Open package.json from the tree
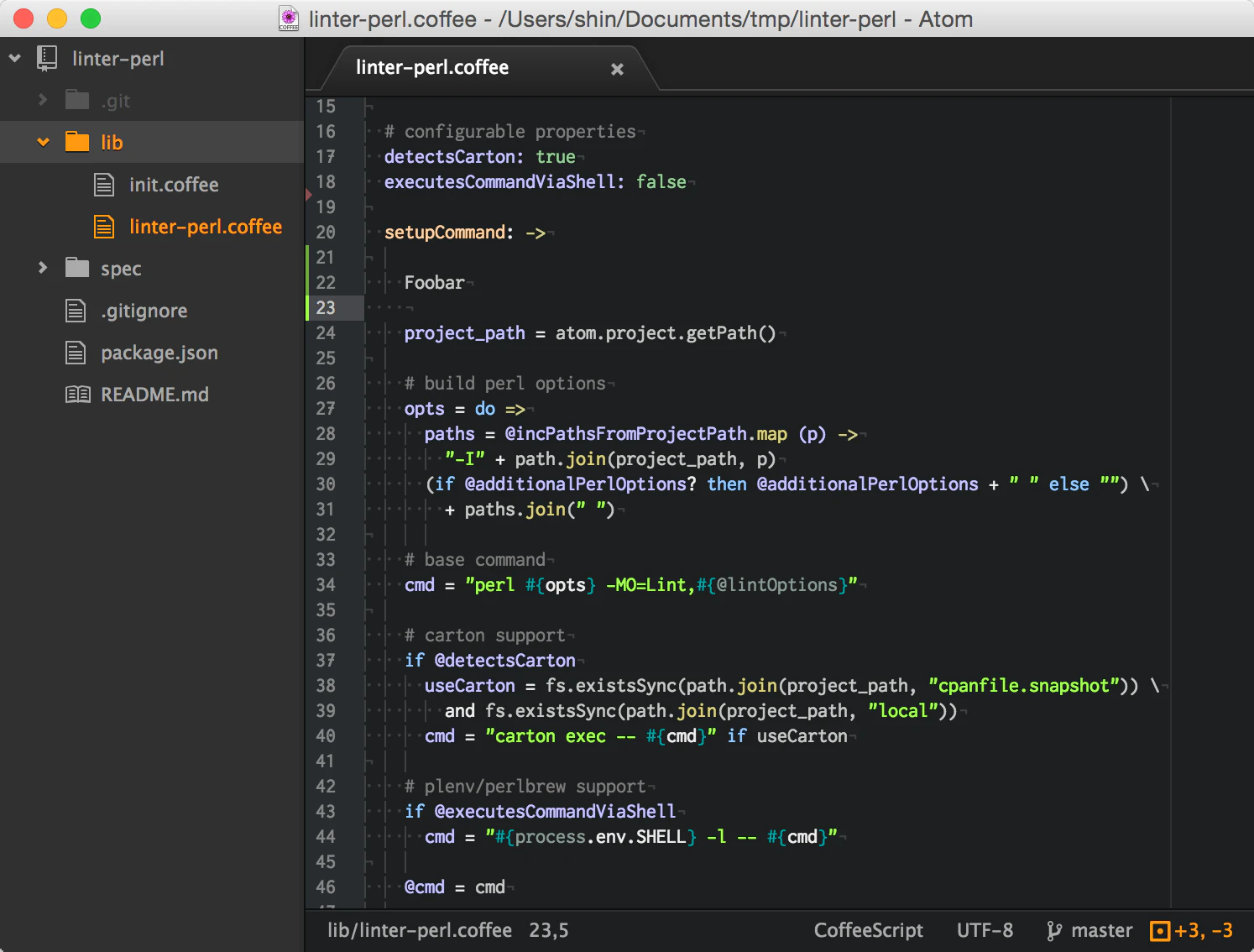Viewport: 1254px width, 952px height. pos(159,353)
